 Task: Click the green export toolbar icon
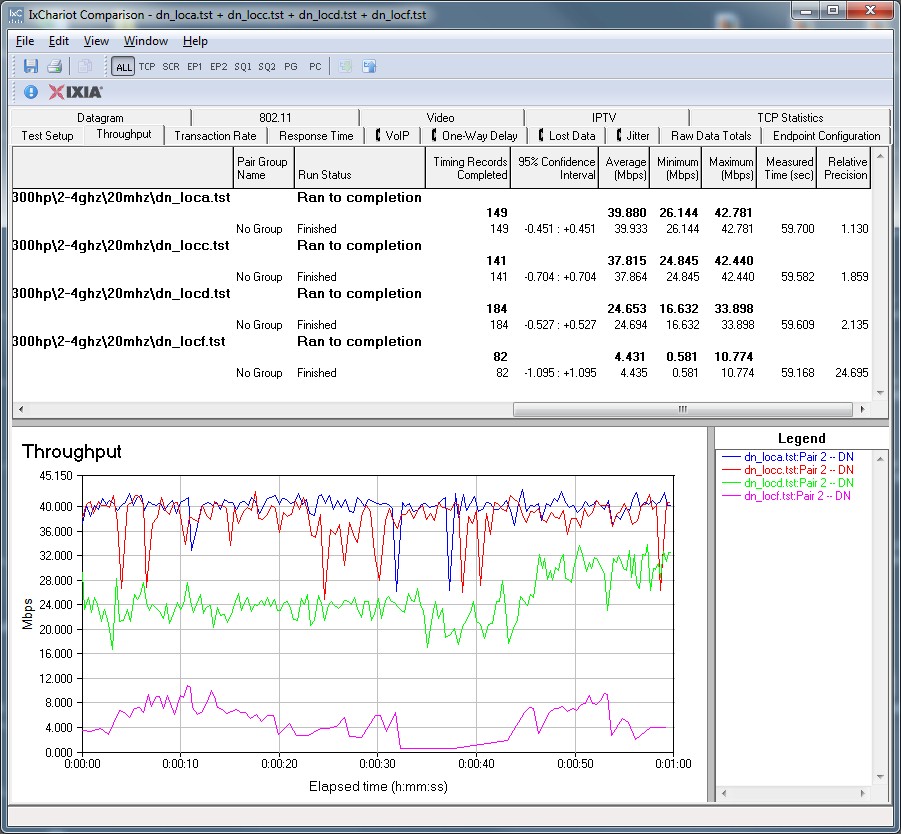pos(345,66)
